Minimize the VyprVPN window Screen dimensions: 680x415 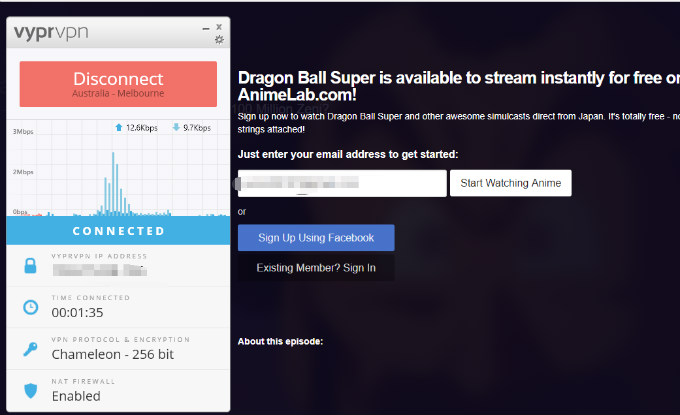[x=206, y=29]
